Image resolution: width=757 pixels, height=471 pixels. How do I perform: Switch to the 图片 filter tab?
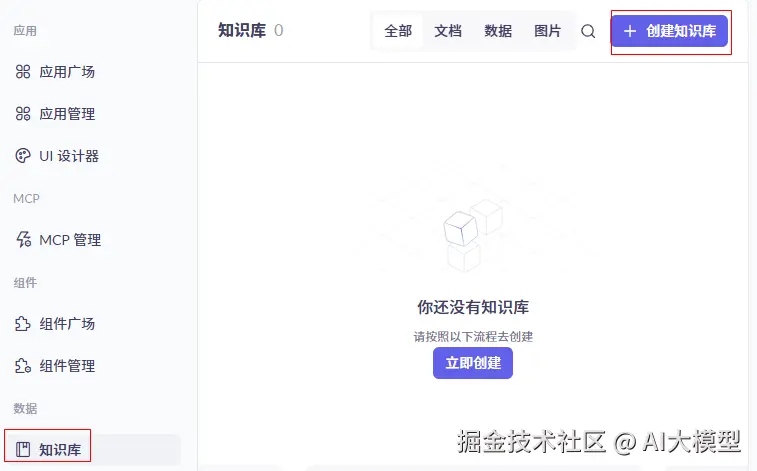[547, 31]
